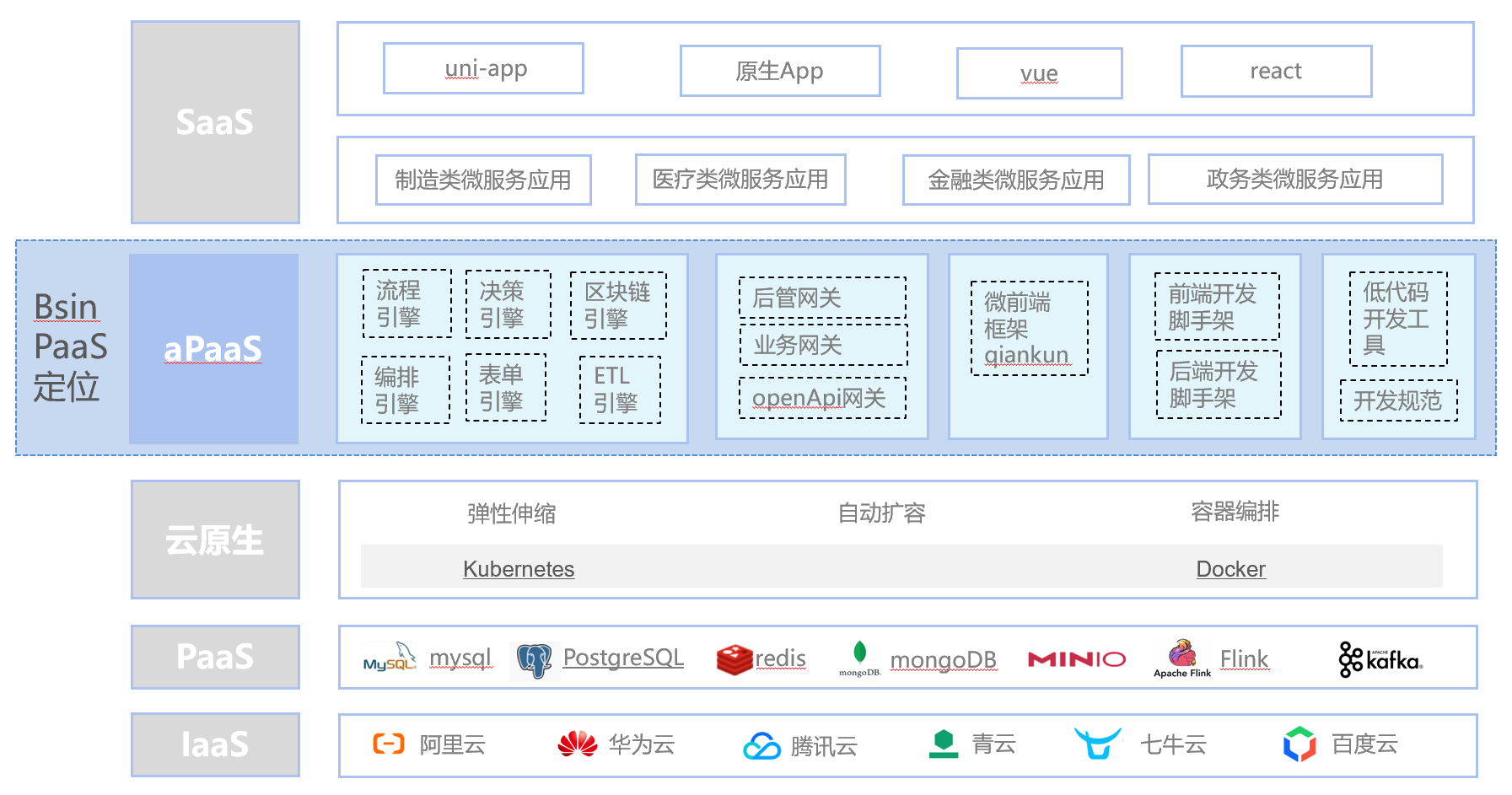1512x795 pixels.
Task: Click the 微前端框架 qiankun box
Action: 1030,328
